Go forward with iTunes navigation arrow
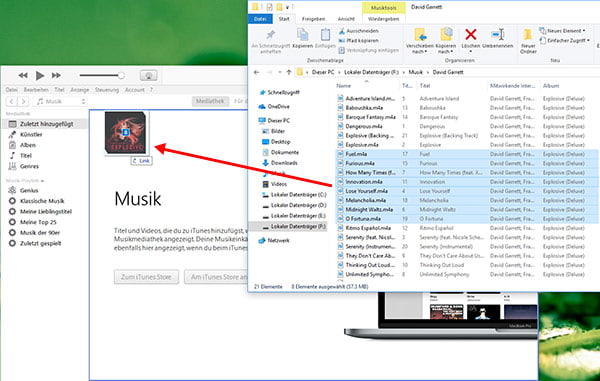 click(23, 101)
